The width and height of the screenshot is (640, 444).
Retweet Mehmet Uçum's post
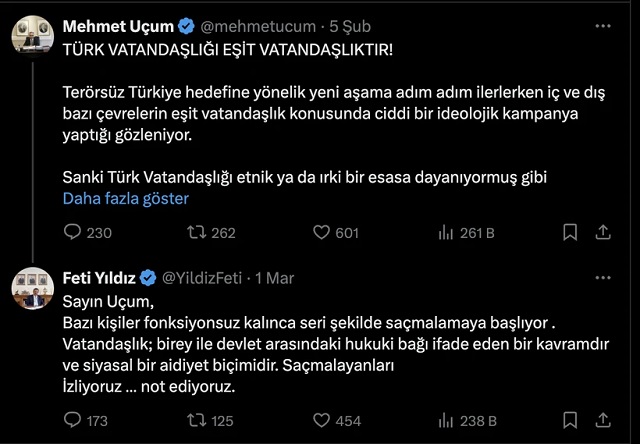point(197,233)
